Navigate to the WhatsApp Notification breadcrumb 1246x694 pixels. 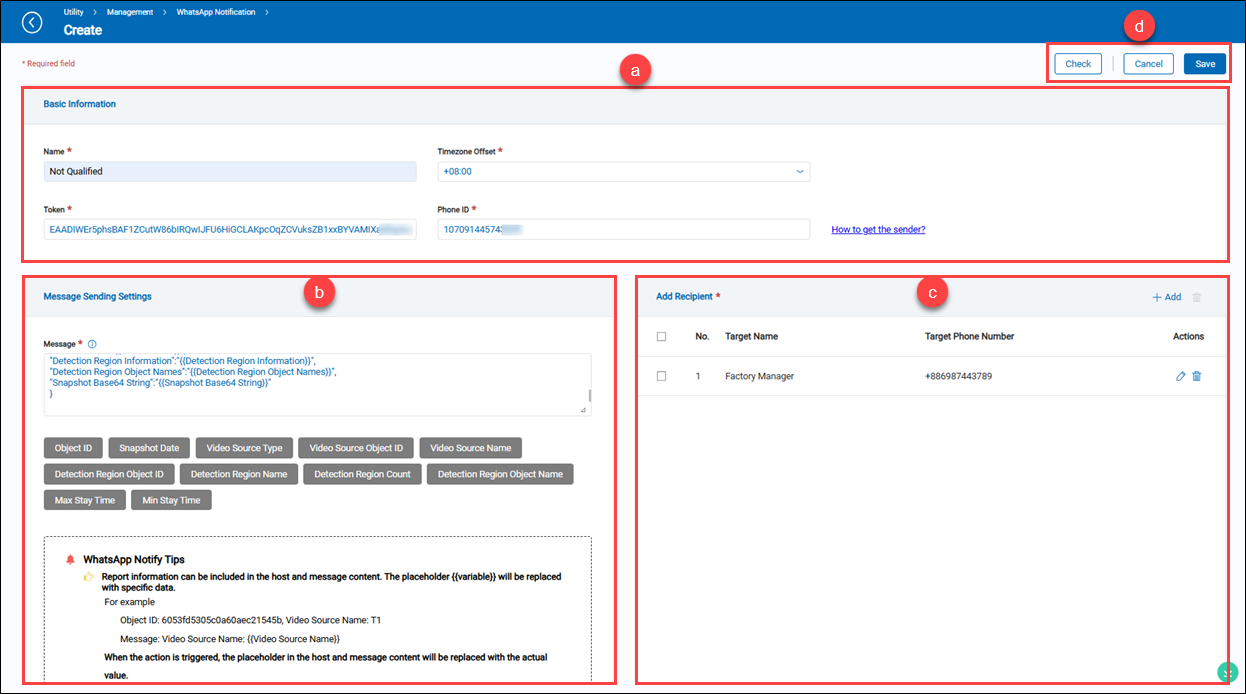click(x=215, y=12)
